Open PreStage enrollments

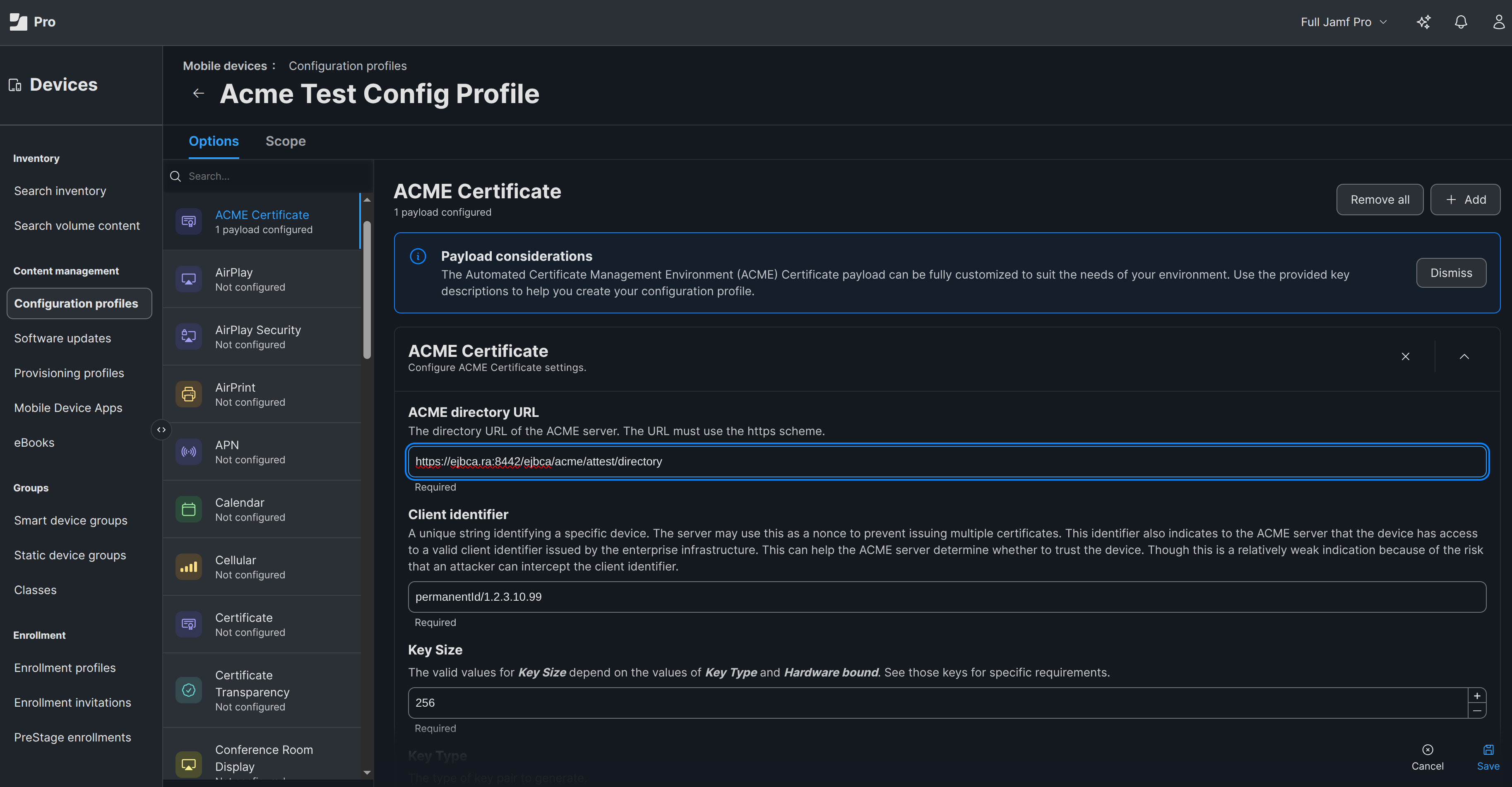pos(72,738)
